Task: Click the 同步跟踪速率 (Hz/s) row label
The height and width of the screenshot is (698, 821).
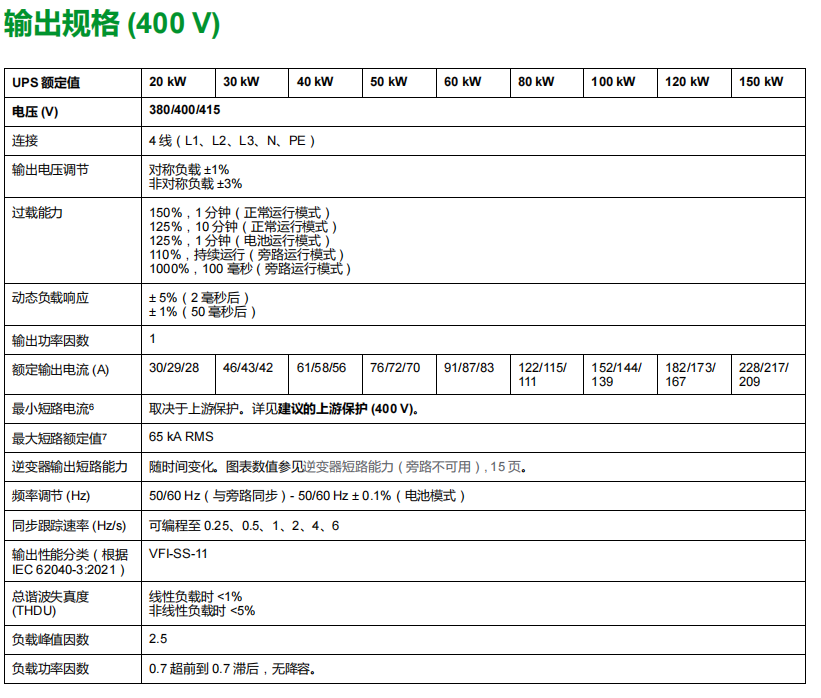Action: (69, 525)
